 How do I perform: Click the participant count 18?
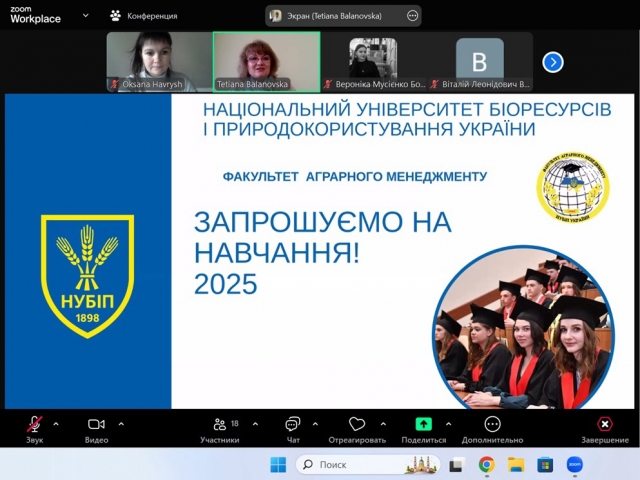(235, 423)
